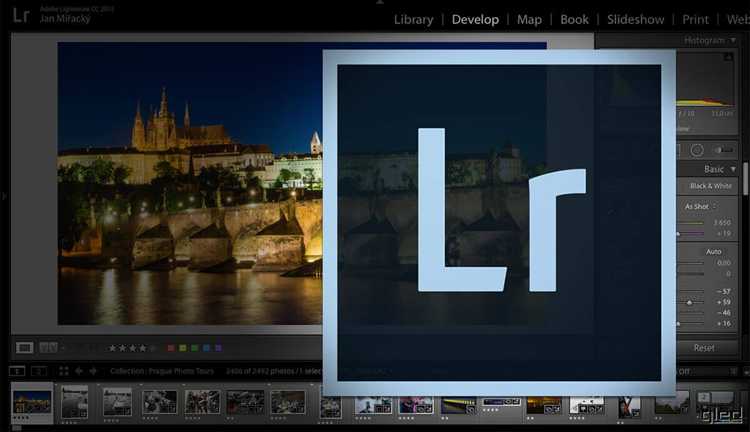Switch to the Library module

click(414, 20)
